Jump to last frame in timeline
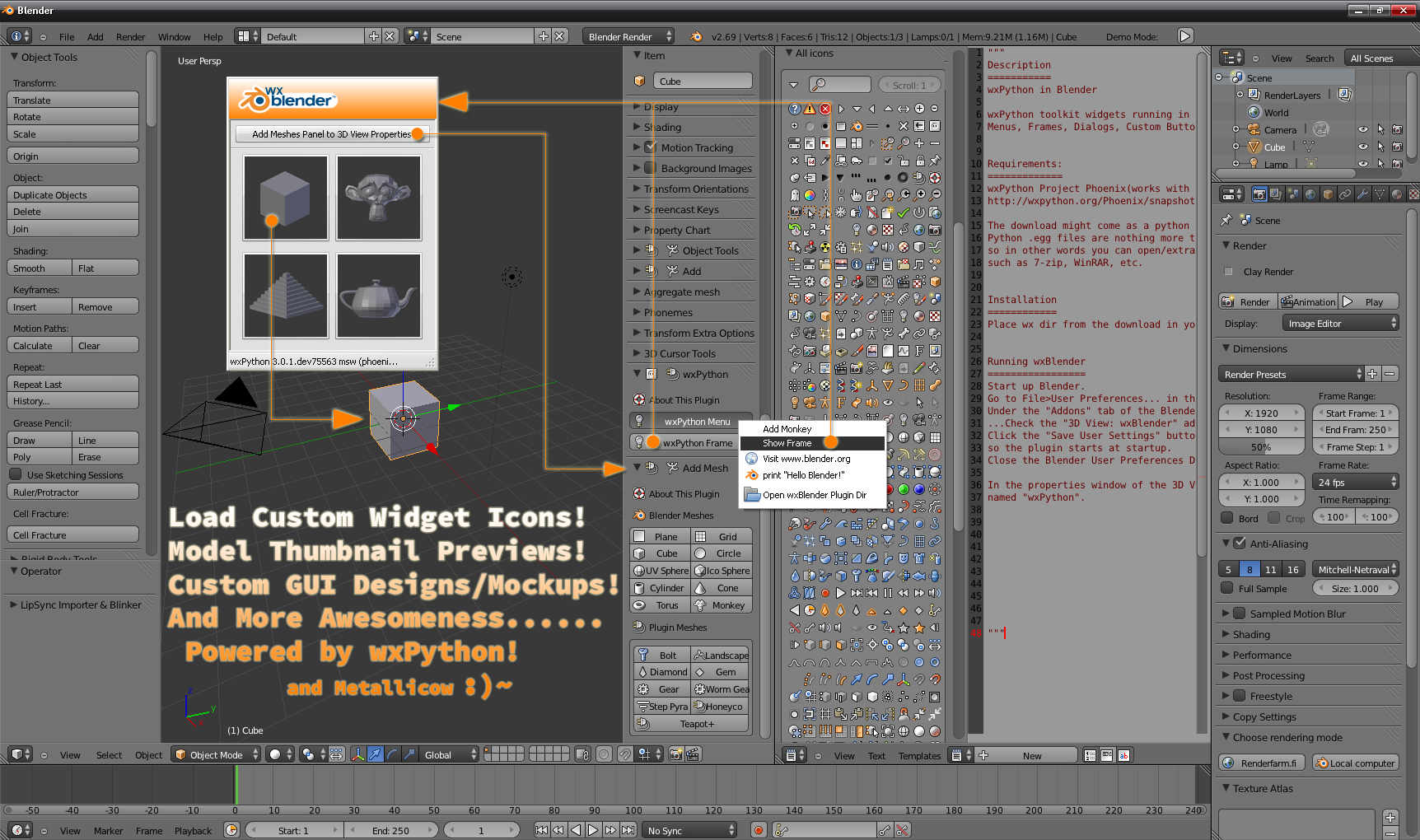The width and height of the screenshot is (1420, 840). (628, 830)
